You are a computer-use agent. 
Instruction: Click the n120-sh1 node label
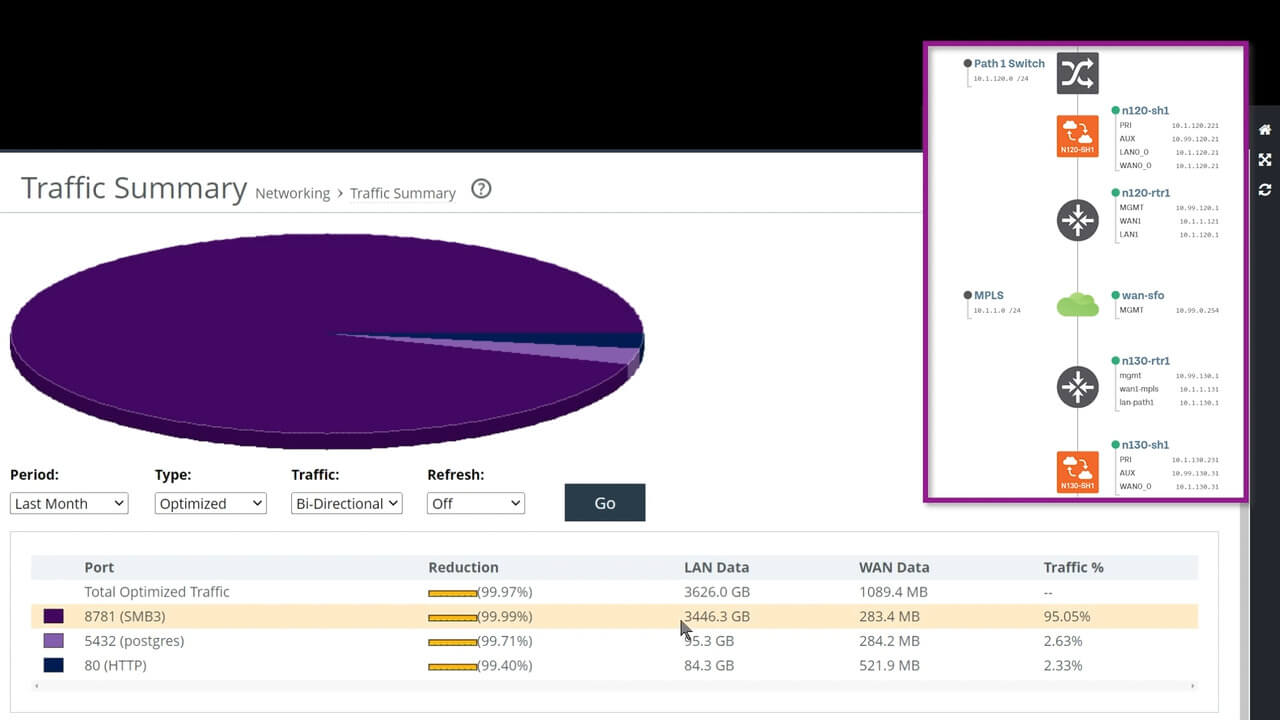[x=1145, y=110]
